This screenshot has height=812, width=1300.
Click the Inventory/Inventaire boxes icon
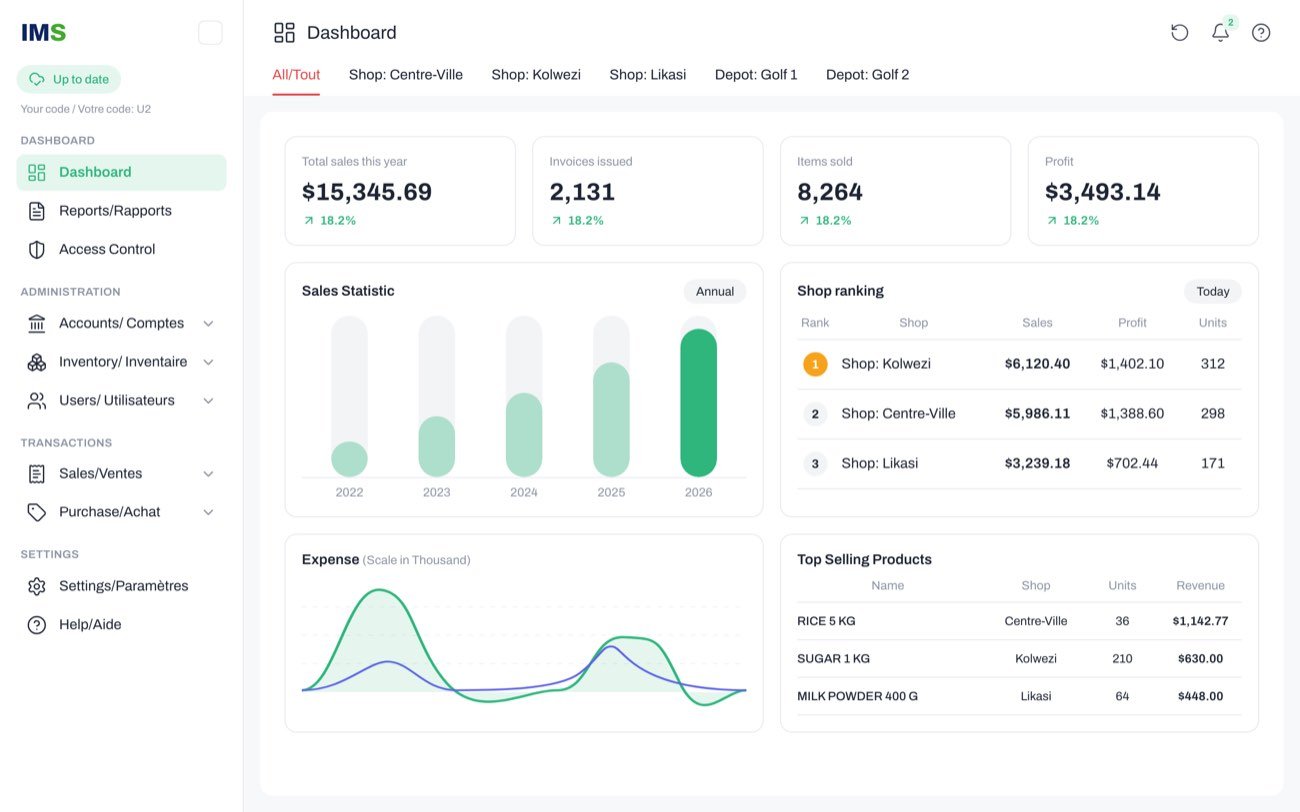37,362
